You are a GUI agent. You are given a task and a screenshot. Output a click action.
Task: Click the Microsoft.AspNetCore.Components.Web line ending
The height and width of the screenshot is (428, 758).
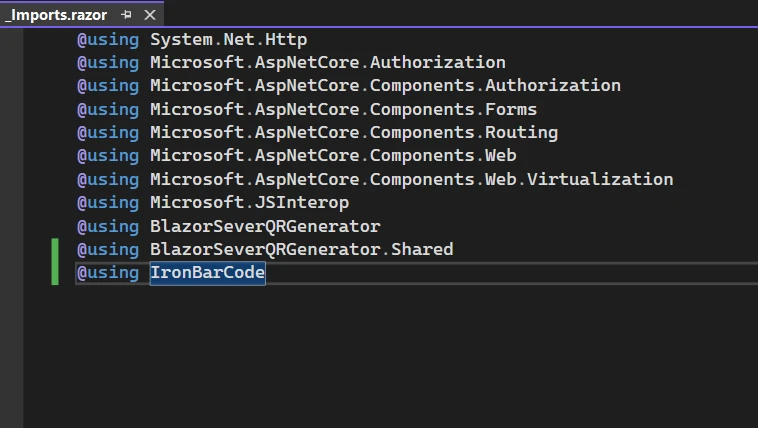[516, 156]
